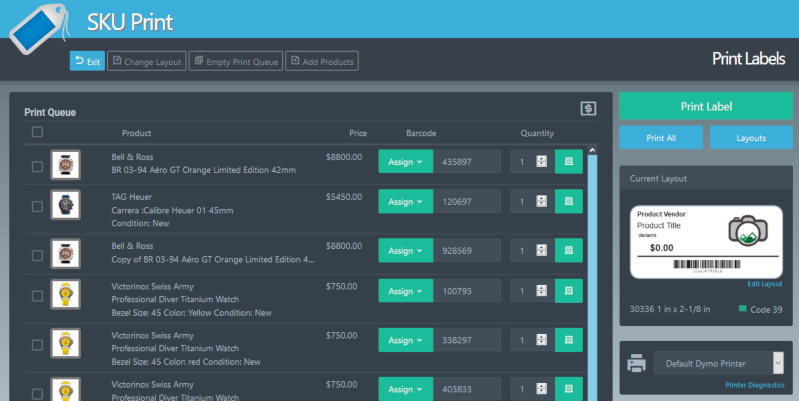Image resolution: width=799 pixels, height=401 pixels.
Task: Open Assign dropdown for barcode 100793
Action: point(406,291)
